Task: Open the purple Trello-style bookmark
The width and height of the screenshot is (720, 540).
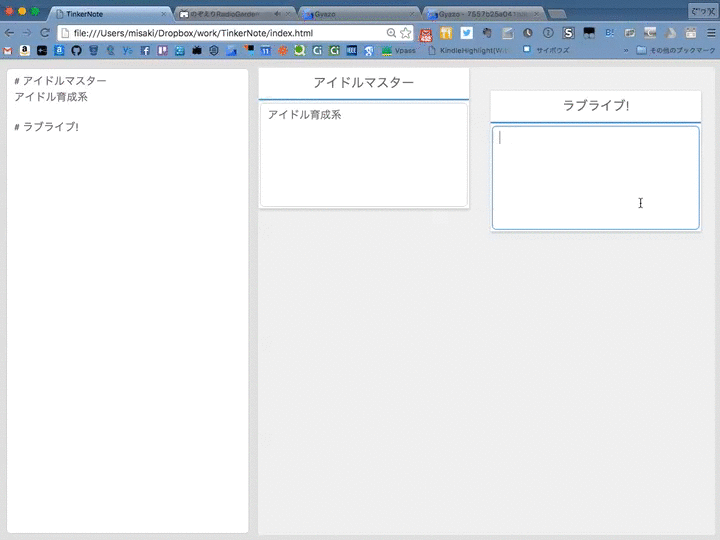Action: [x=163, y=51]
